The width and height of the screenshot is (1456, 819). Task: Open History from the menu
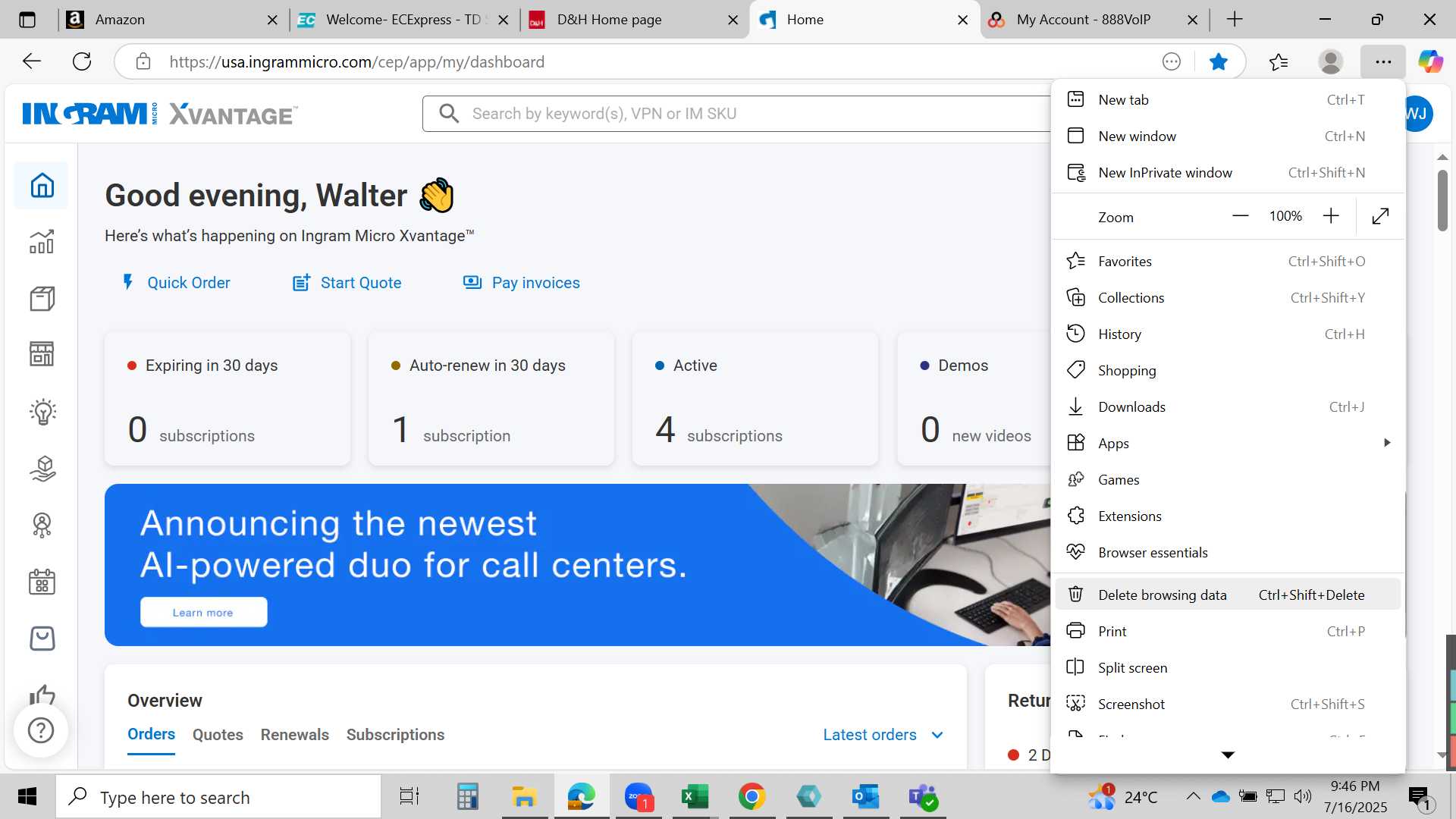[1228, 334]
